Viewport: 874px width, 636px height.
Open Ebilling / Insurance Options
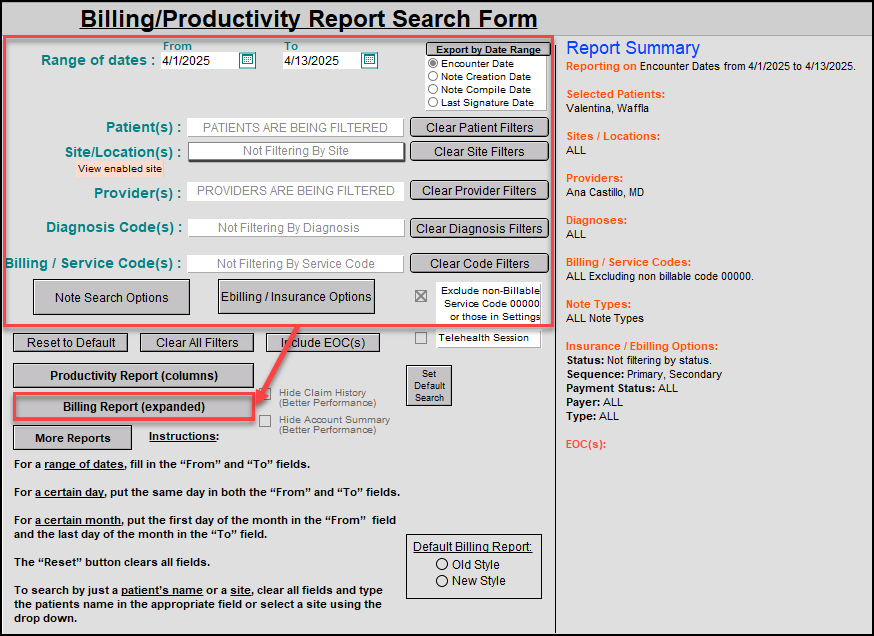pyautogui.click(x=294, y=296)
